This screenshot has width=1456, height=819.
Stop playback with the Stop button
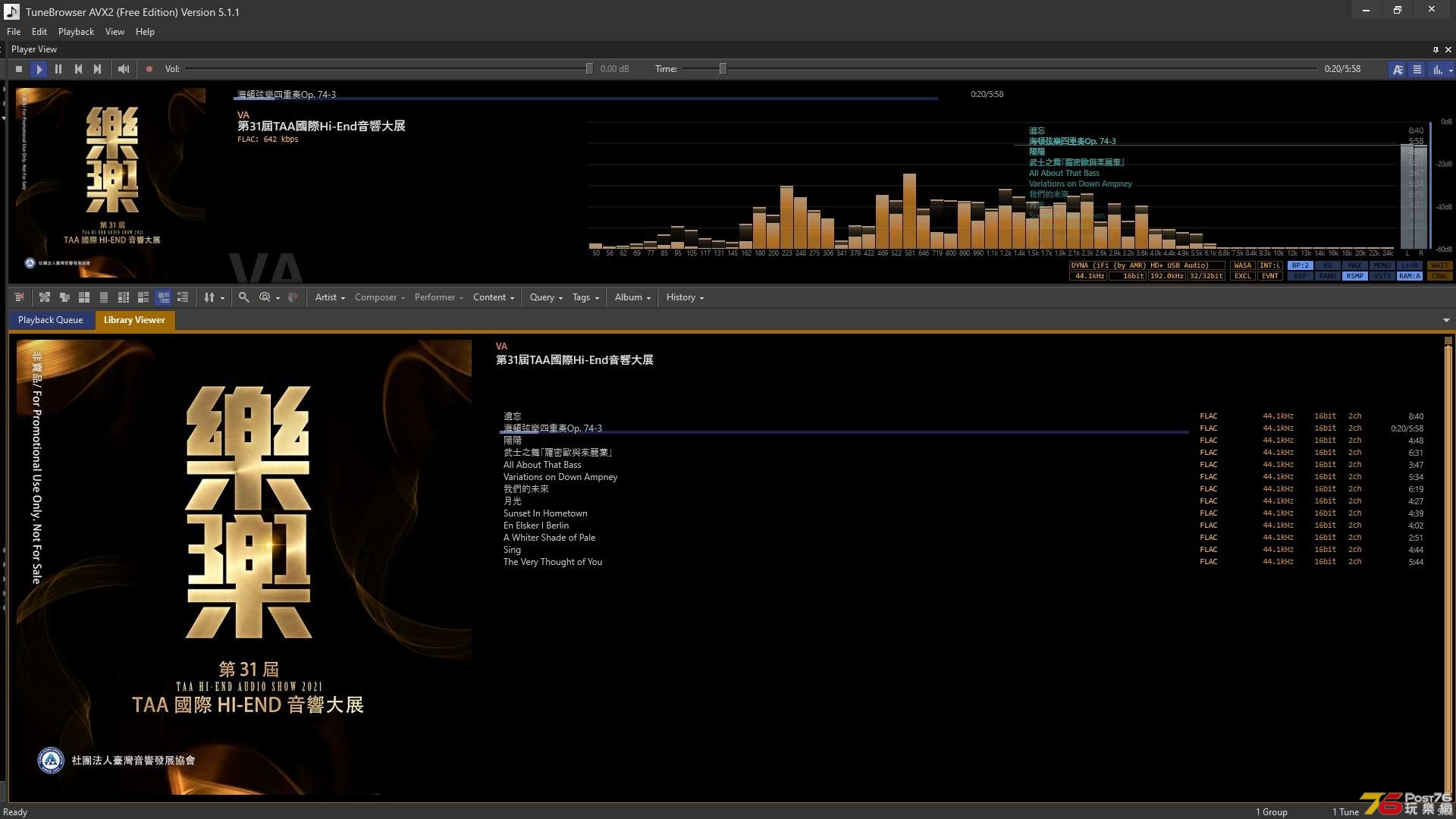click(19, 69)
